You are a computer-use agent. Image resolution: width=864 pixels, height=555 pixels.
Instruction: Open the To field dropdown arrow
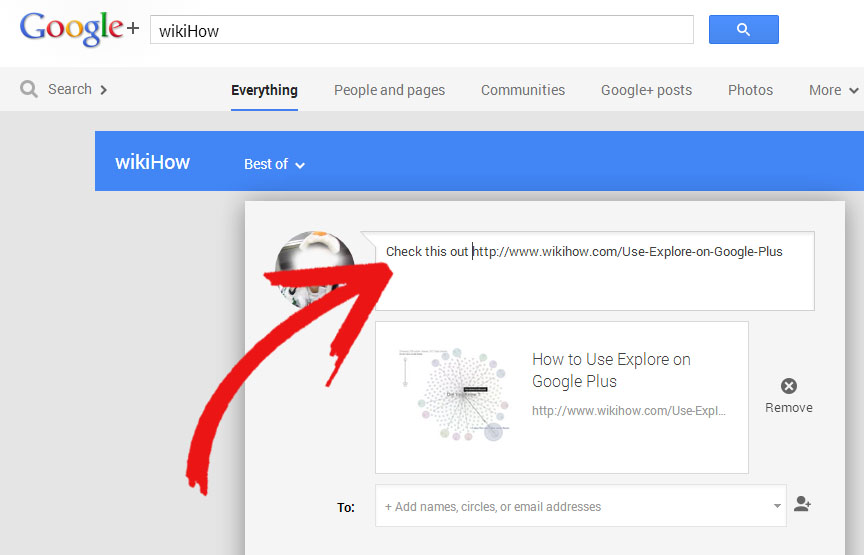pyautogui.click(x=777, y=506)
